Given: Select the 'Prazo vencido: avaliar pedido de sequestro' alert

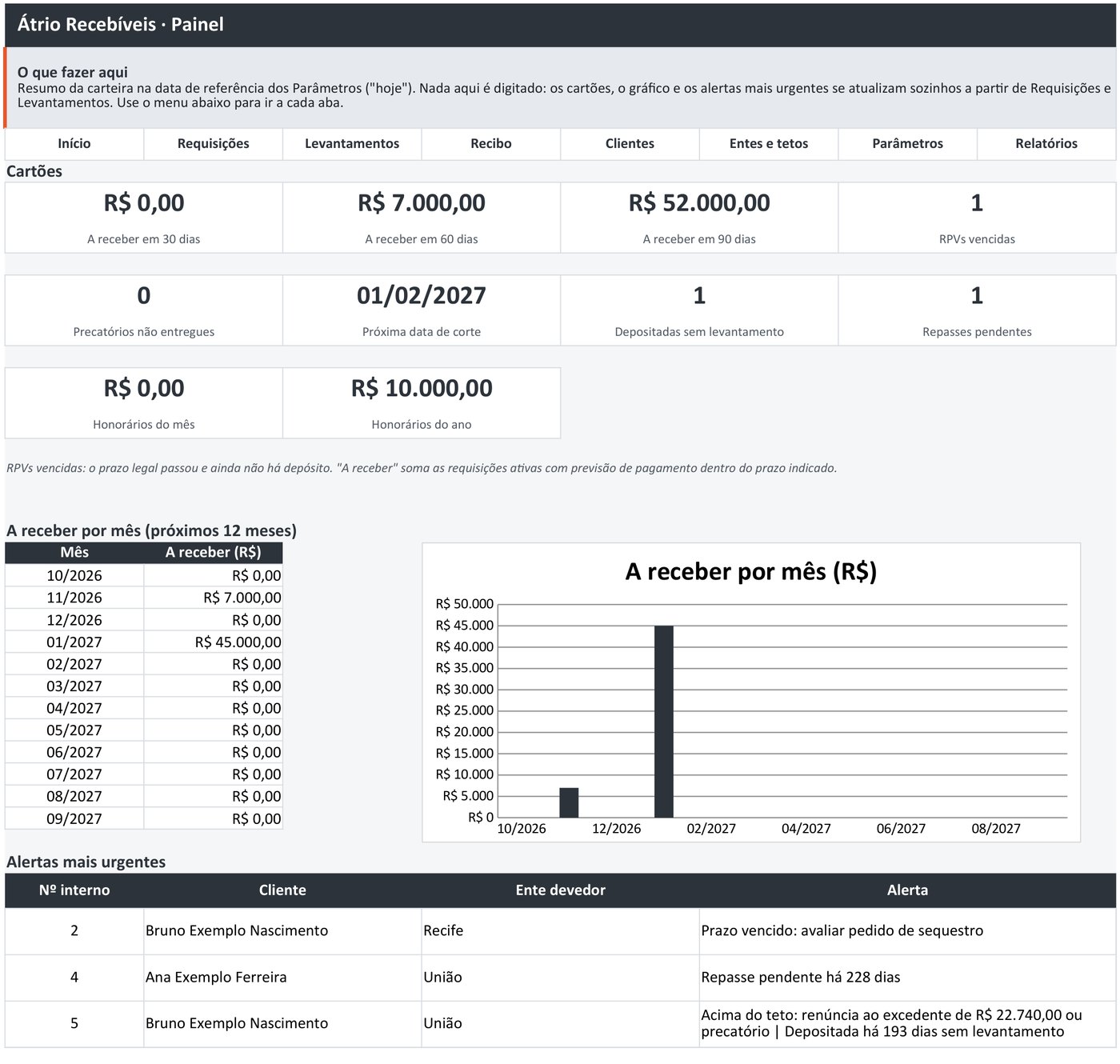Looking at the screenshot, I should click(x=908, y=931).
